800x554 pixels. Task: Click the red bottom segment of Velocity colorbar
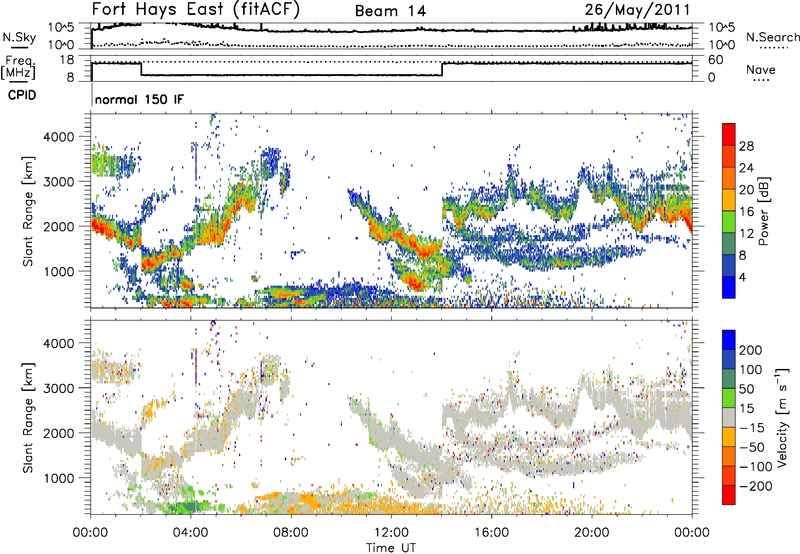click(x=729, y=495)
